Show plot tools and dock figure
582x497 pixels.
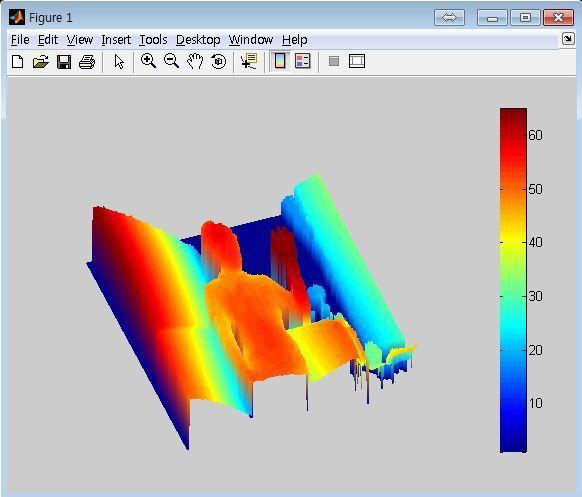coord(357,61)
